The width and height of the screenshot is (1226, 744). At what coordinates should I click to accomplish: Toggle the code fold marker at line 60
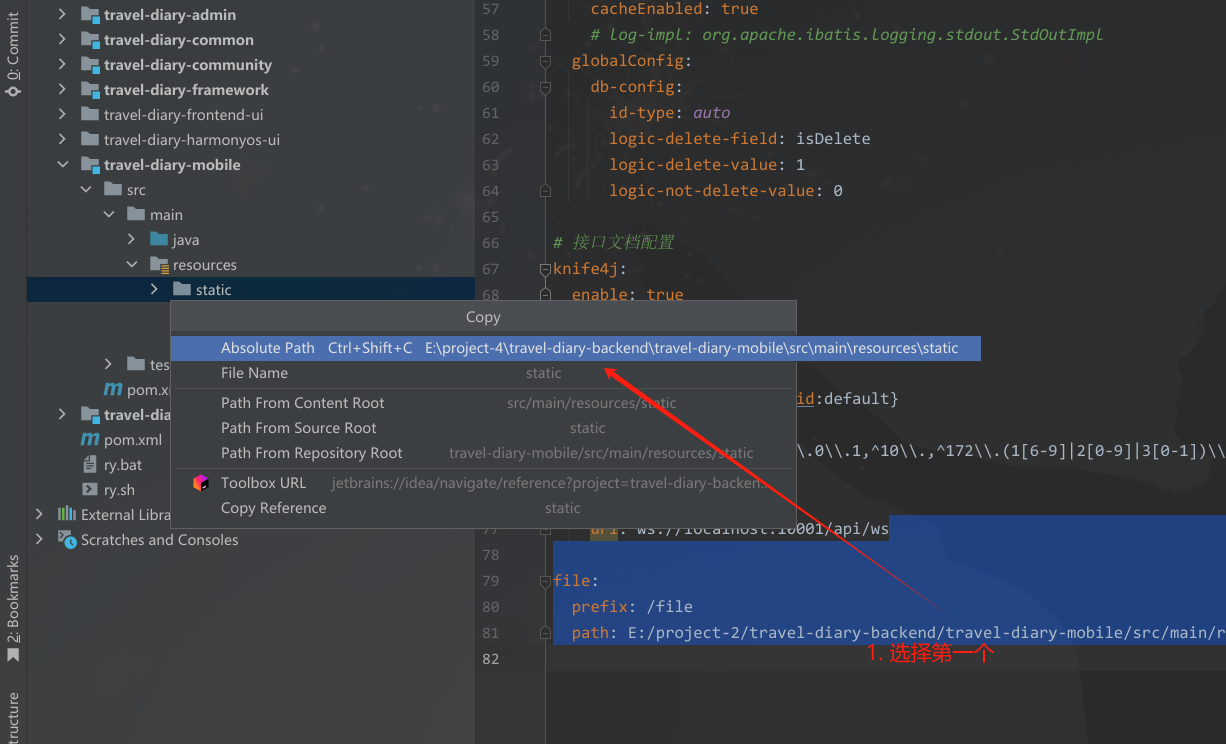545,87
